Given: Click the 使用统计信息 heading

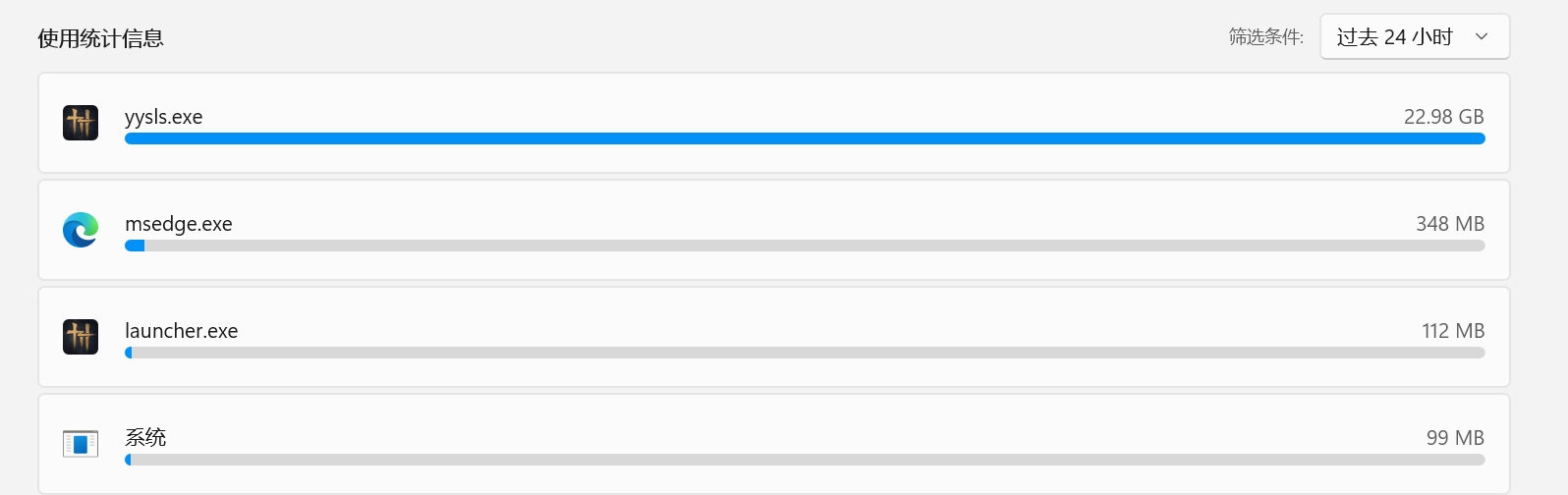Looking at the screenshot, I should point(100,38).
